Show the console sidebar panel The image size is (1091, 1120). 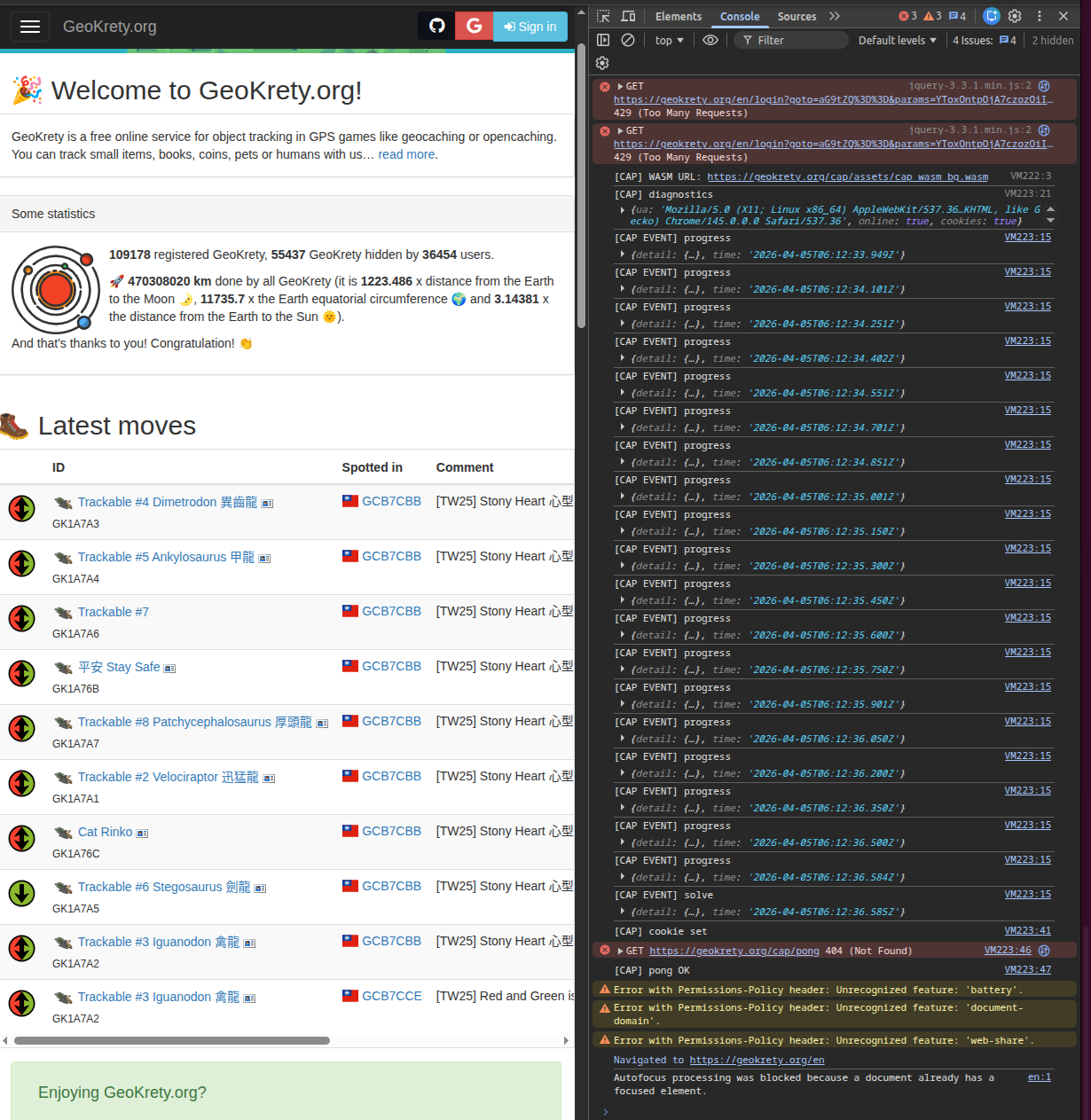click(x=604, y=39)
